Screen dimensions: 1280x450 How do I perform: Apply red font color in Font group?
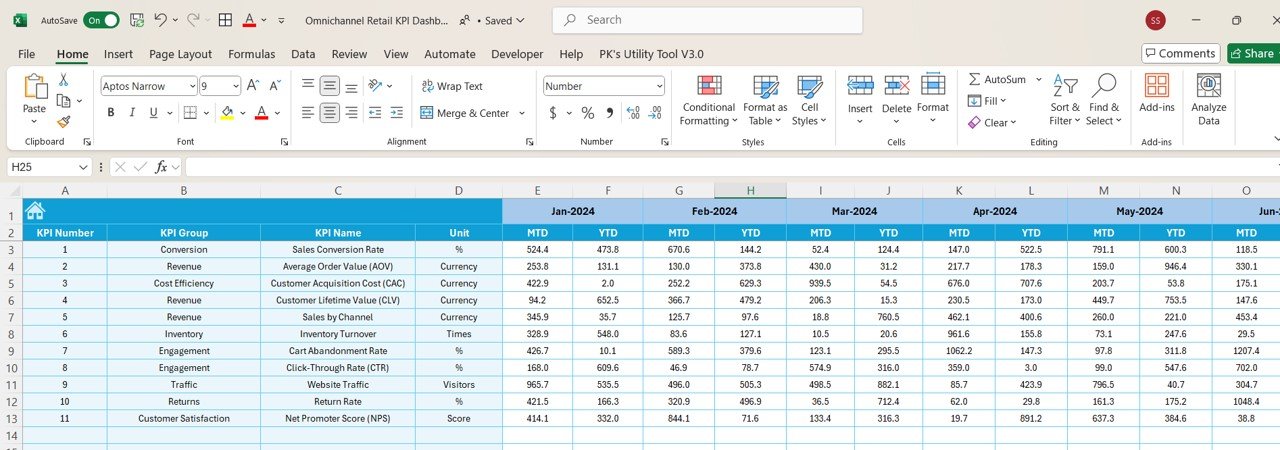point(261,113)
